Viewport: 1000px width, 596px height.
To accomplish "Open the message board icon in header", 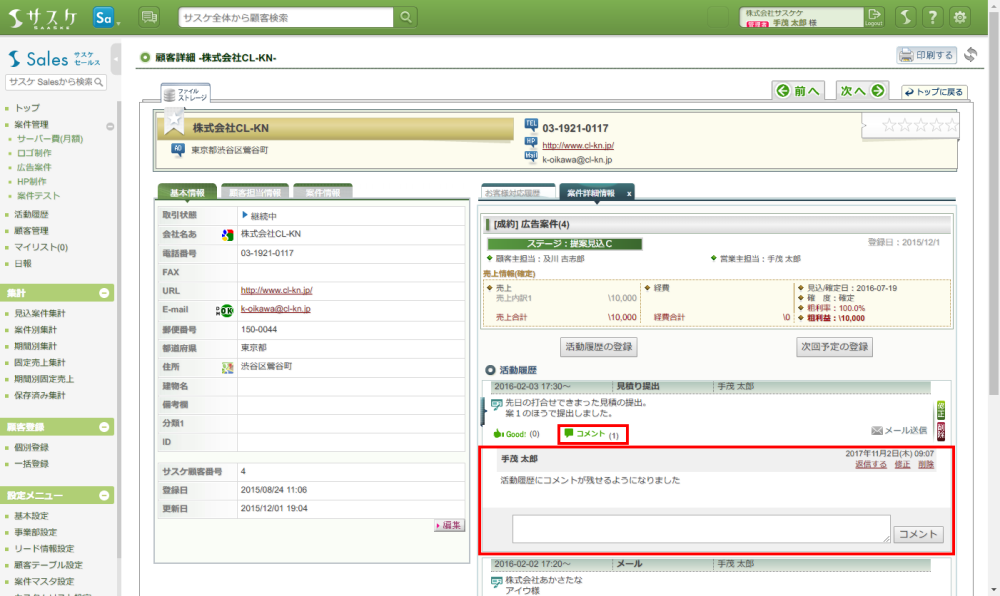I will (149, 17).
